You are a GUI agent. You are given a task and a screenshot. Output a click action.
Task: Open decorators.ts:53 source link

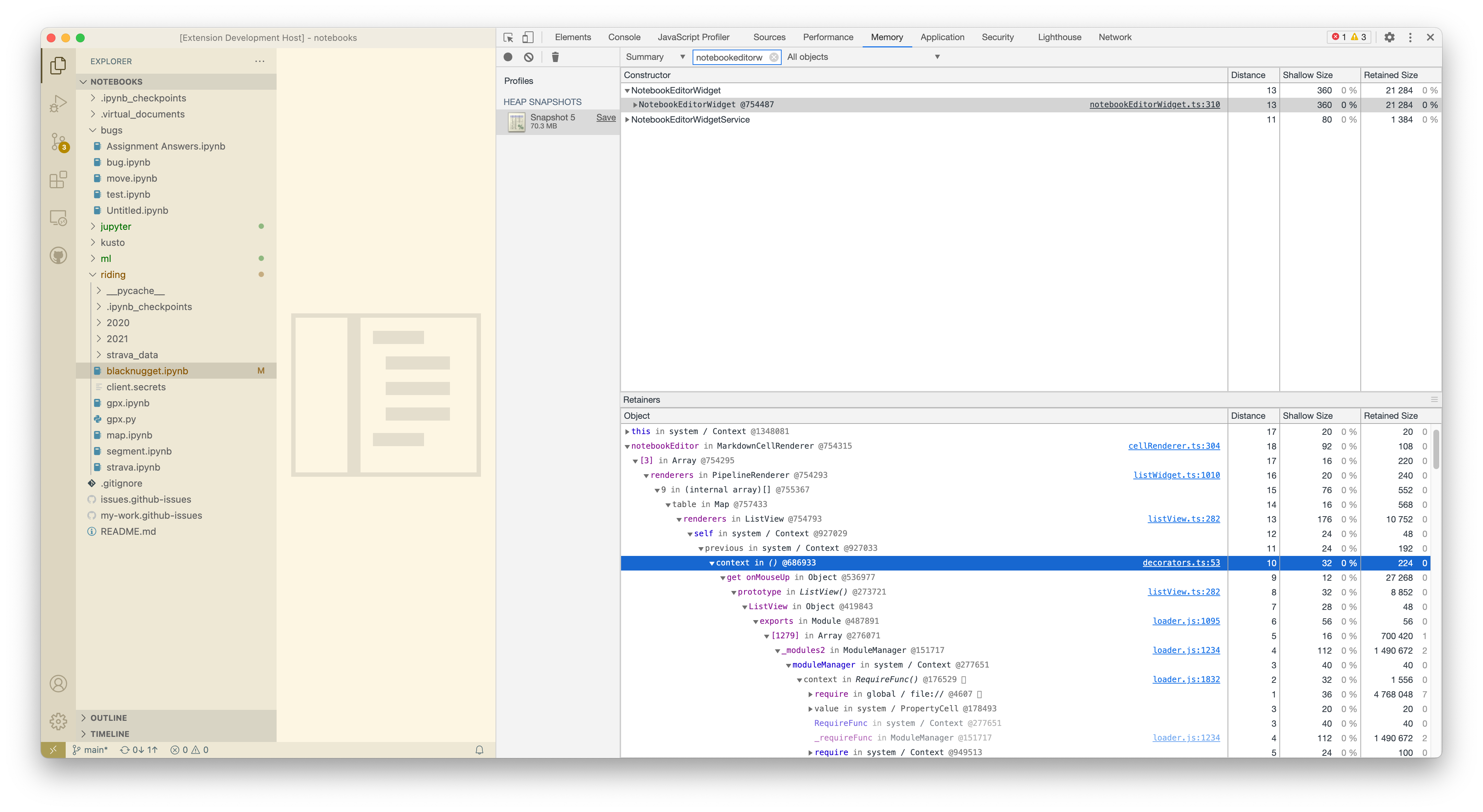(x=1181, y=563)
